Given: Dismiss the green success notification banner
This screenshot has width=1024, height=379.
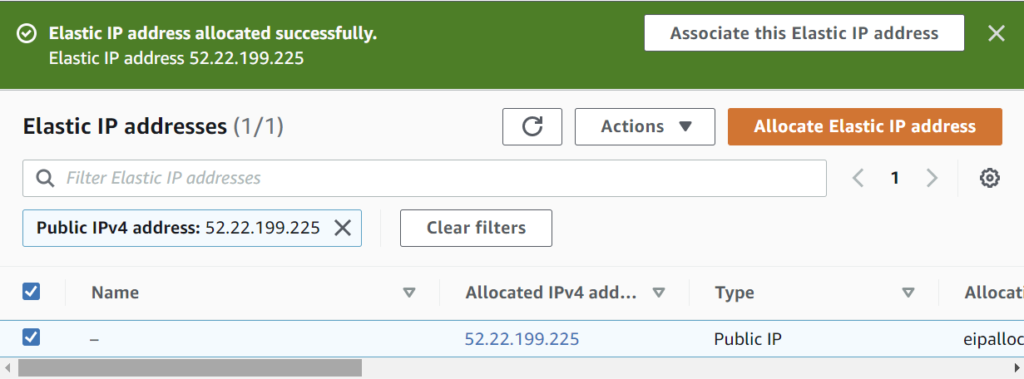Looking at the screenshot, I should 996,33.
